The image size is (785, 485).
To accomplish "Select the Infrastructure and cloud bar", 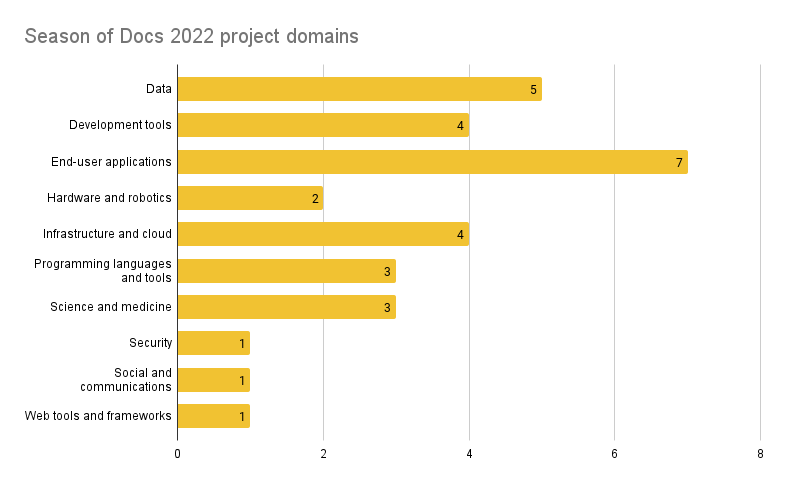I will [x=322, y=234].
